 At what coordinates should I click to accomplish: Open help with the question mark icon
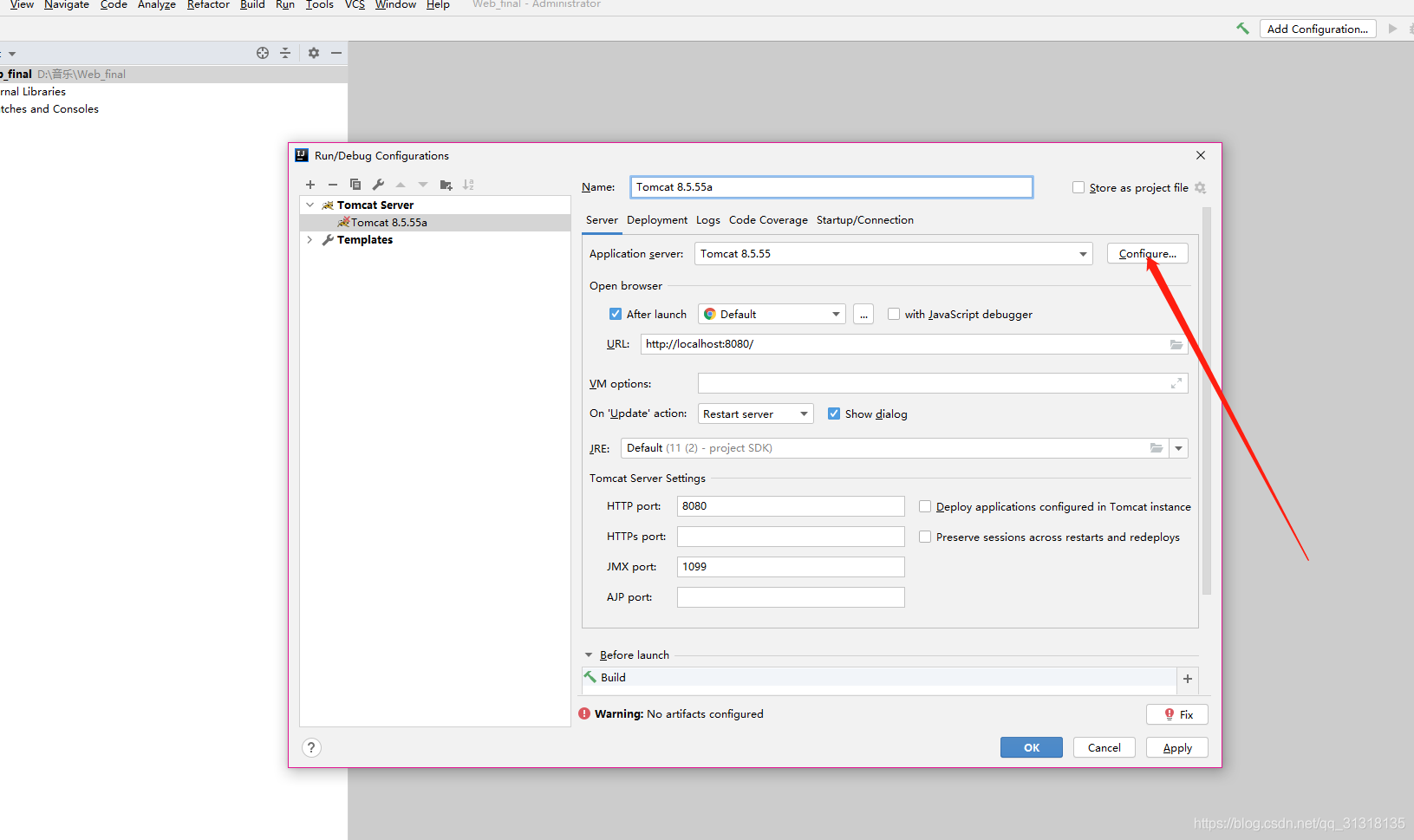[312, 747]
